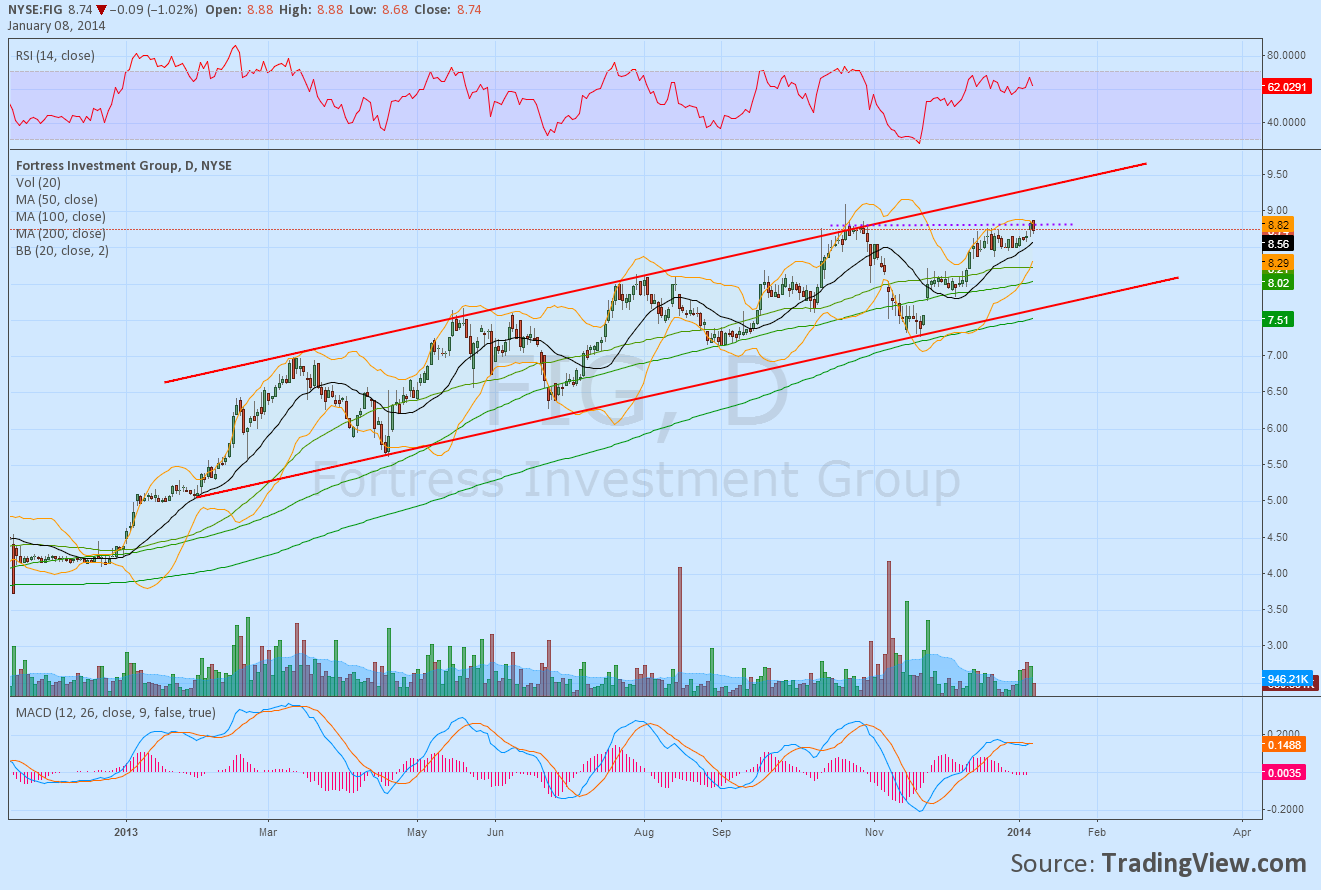Screen dimensions: 1321x890
Task: Open the TradingView.com source link
Action: point(1204,864)
